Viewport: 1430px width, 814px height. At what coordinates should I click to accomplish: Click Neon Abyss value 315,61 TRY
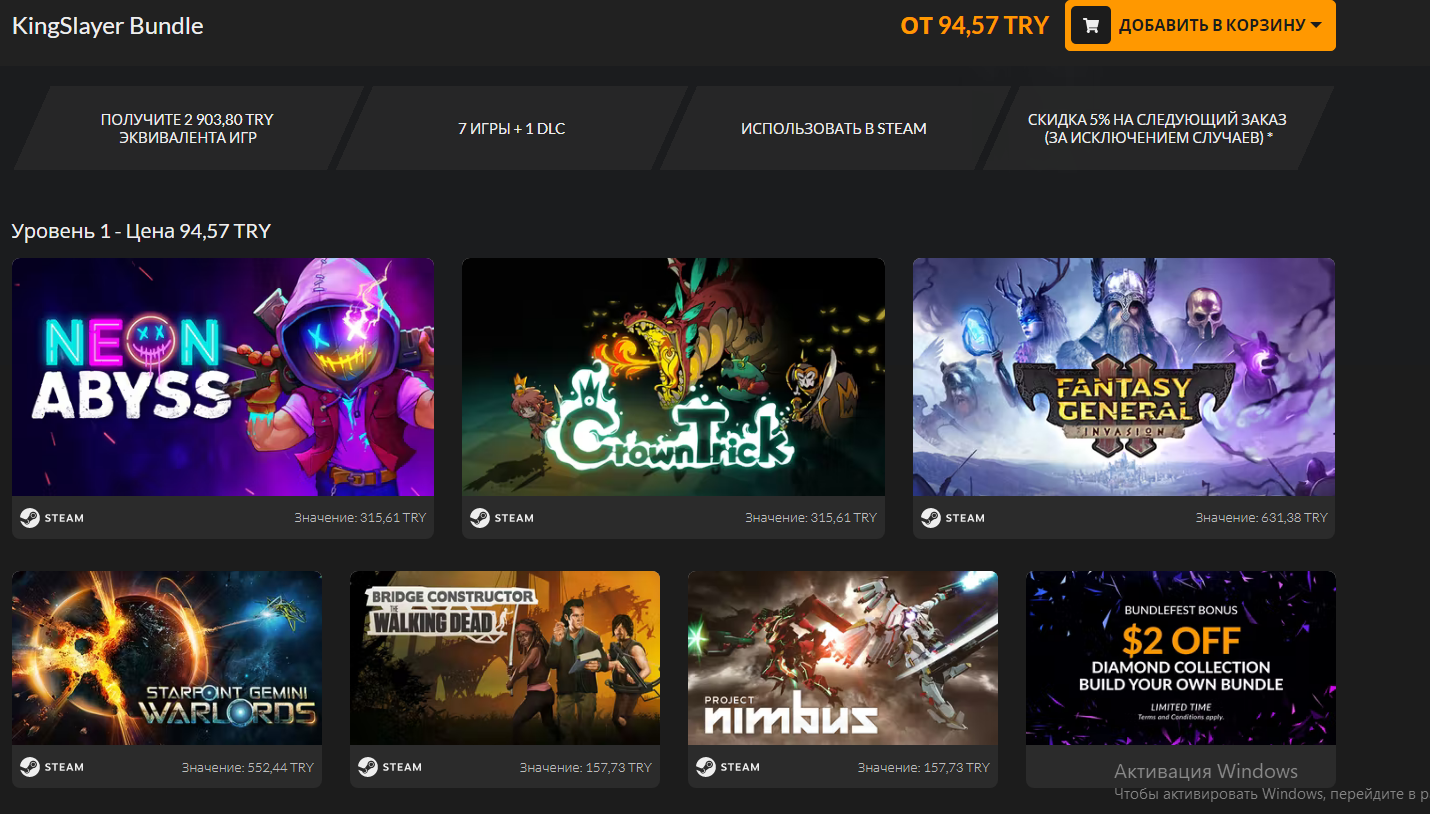(360, 518)
